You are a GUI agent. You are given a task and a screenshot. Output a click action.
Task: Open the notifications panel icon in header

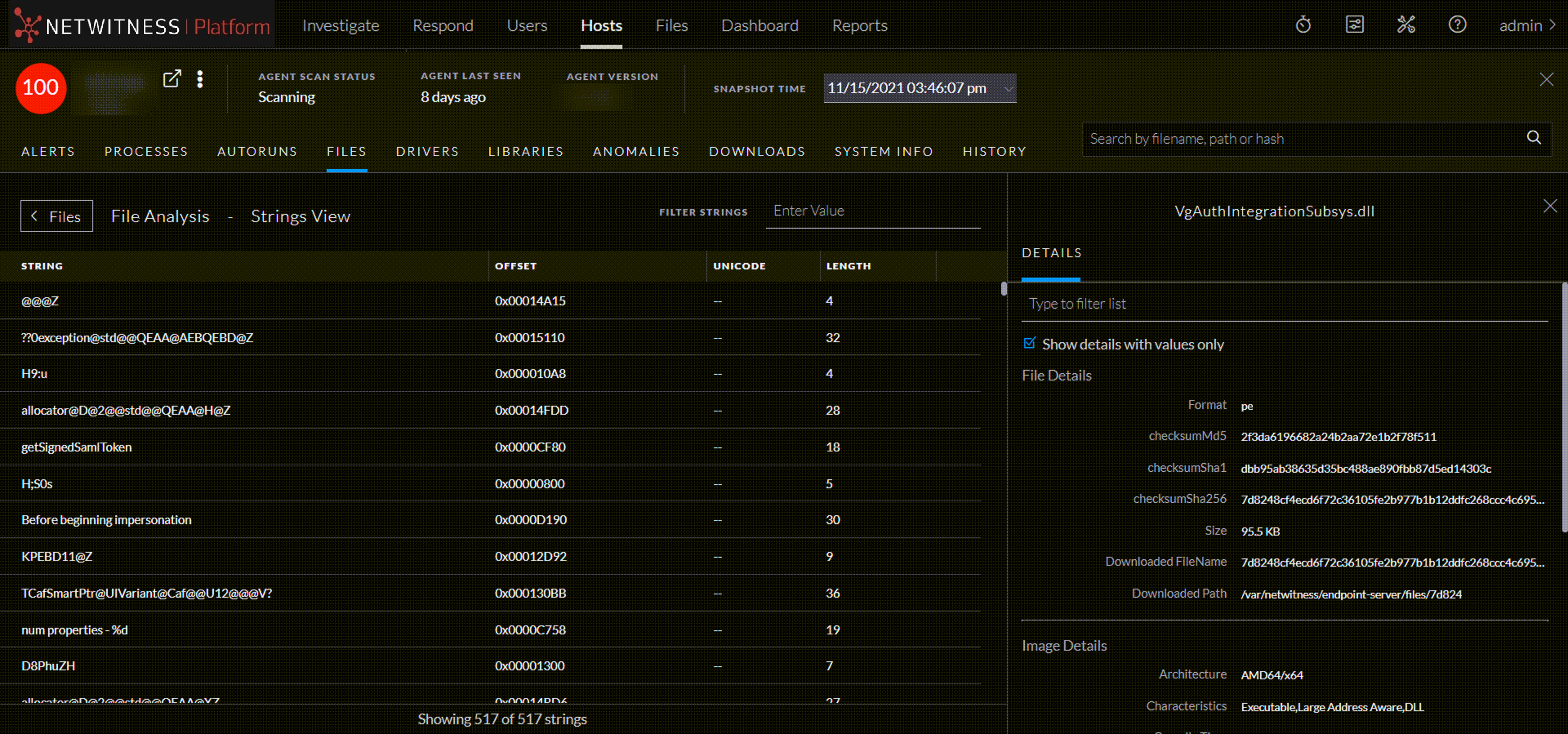click(x=1354, y=25)
